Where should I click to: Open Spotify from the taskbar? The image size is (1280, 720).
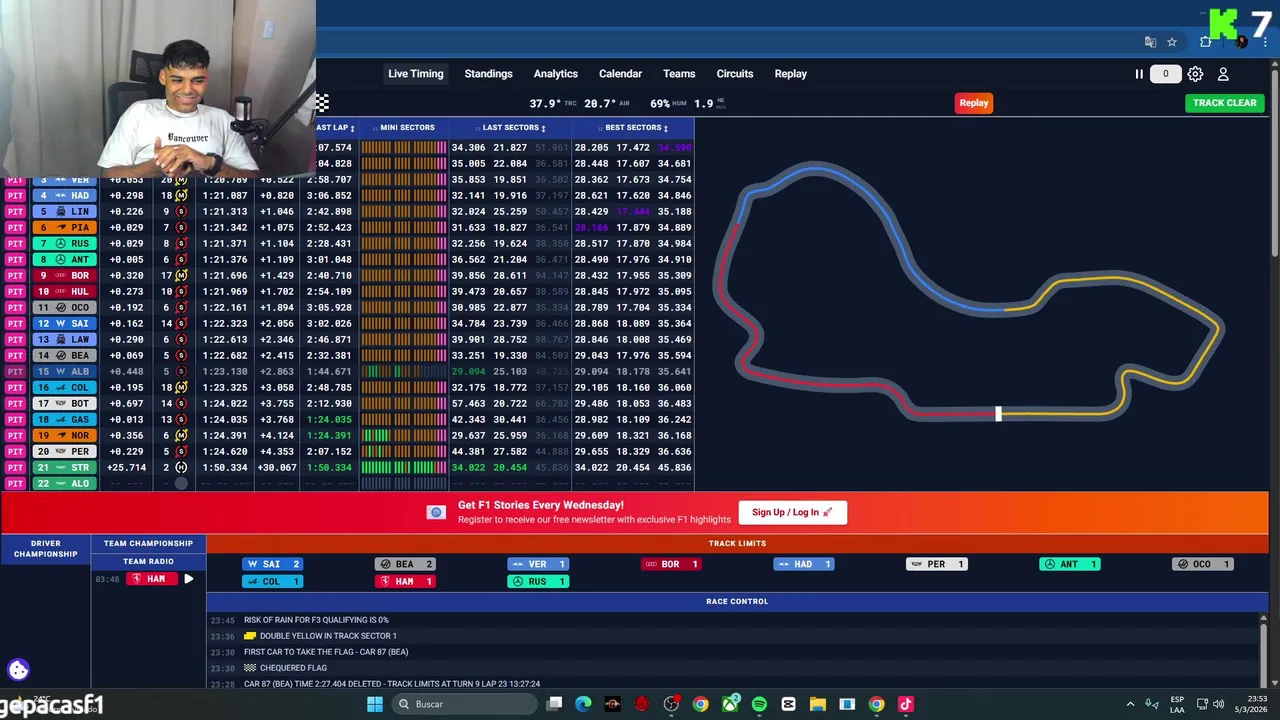tap(759, 704)
